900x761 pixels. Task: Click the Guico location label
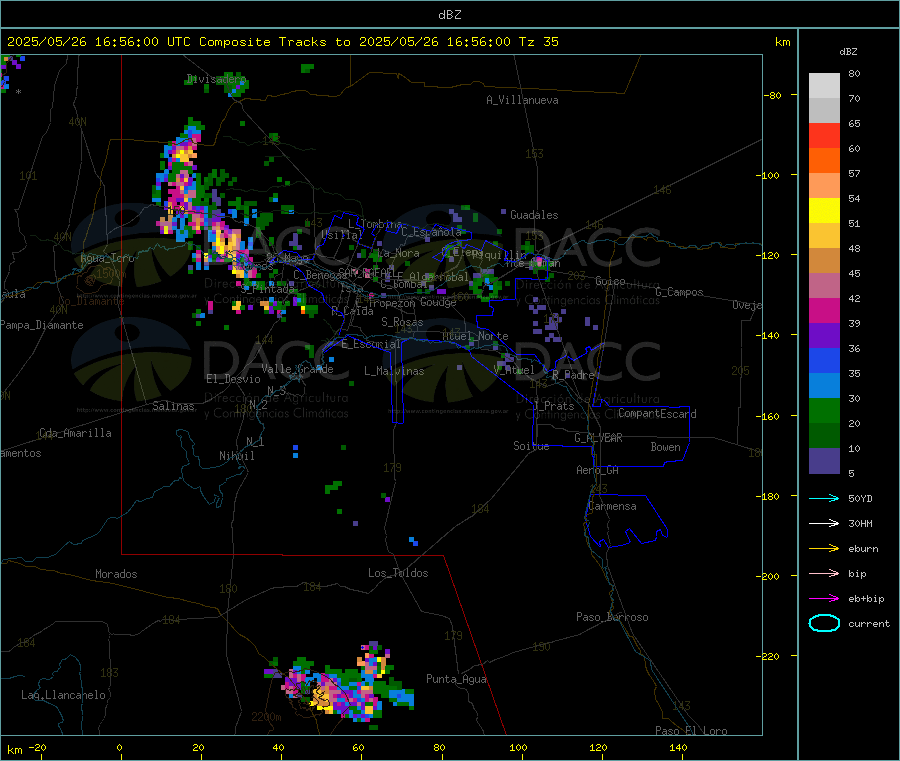point(610,281)
